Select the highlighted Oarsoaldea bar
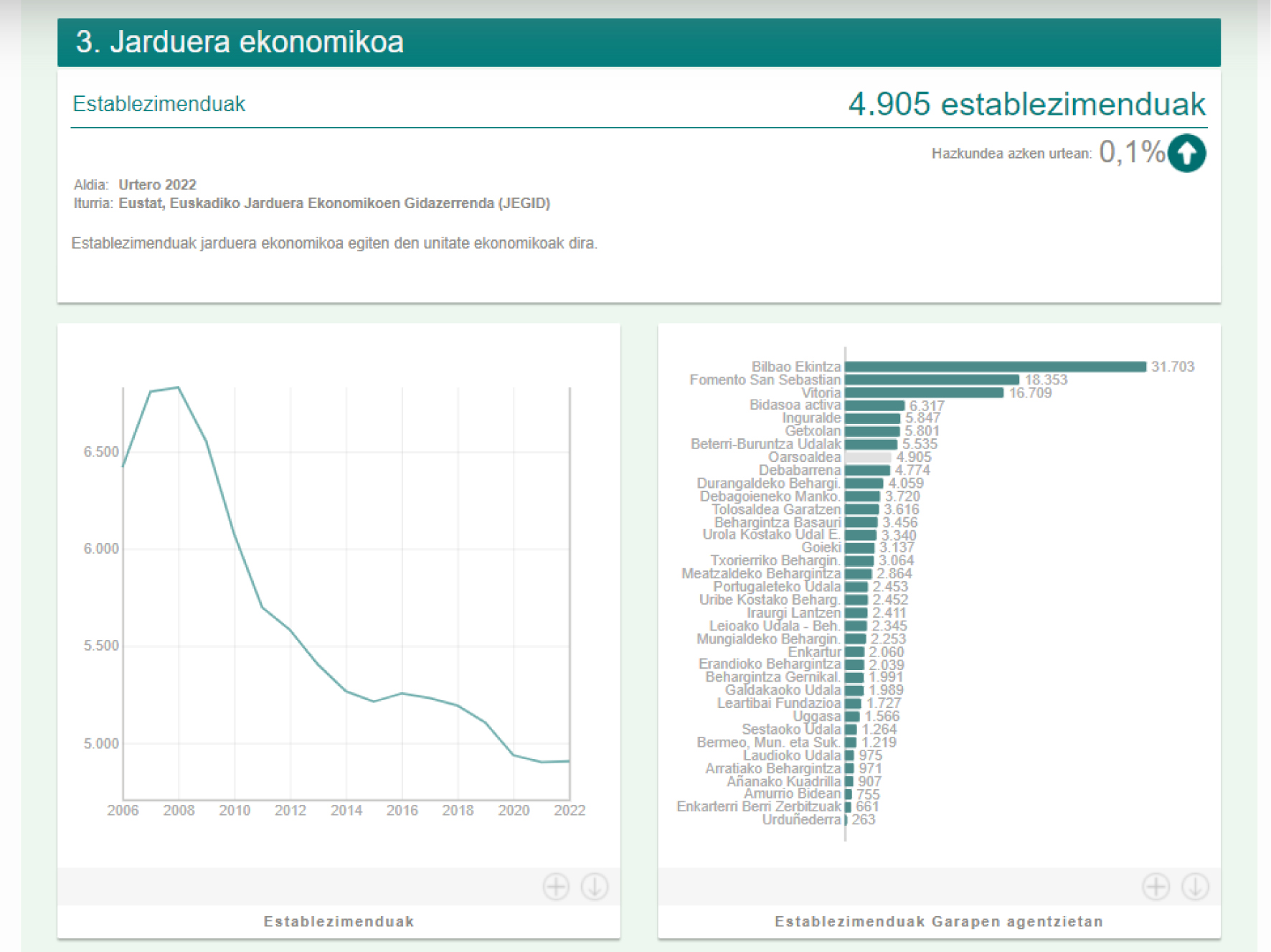Screen dimensions: 1271x952 [868, 457]
